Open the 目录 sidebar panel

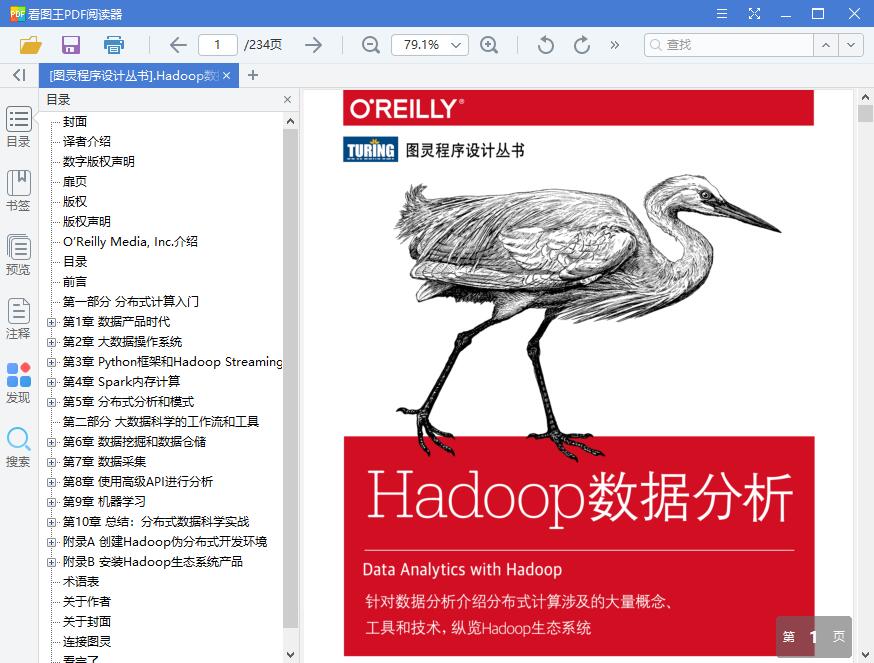(x=18, y=127)
